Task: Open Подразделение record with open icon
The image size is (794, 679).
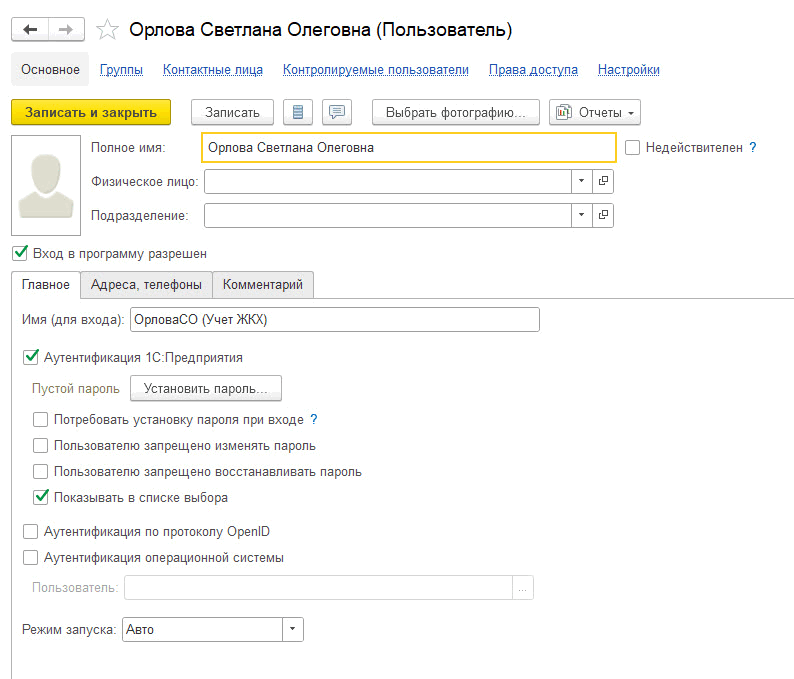Action: (x=603, y=215)
